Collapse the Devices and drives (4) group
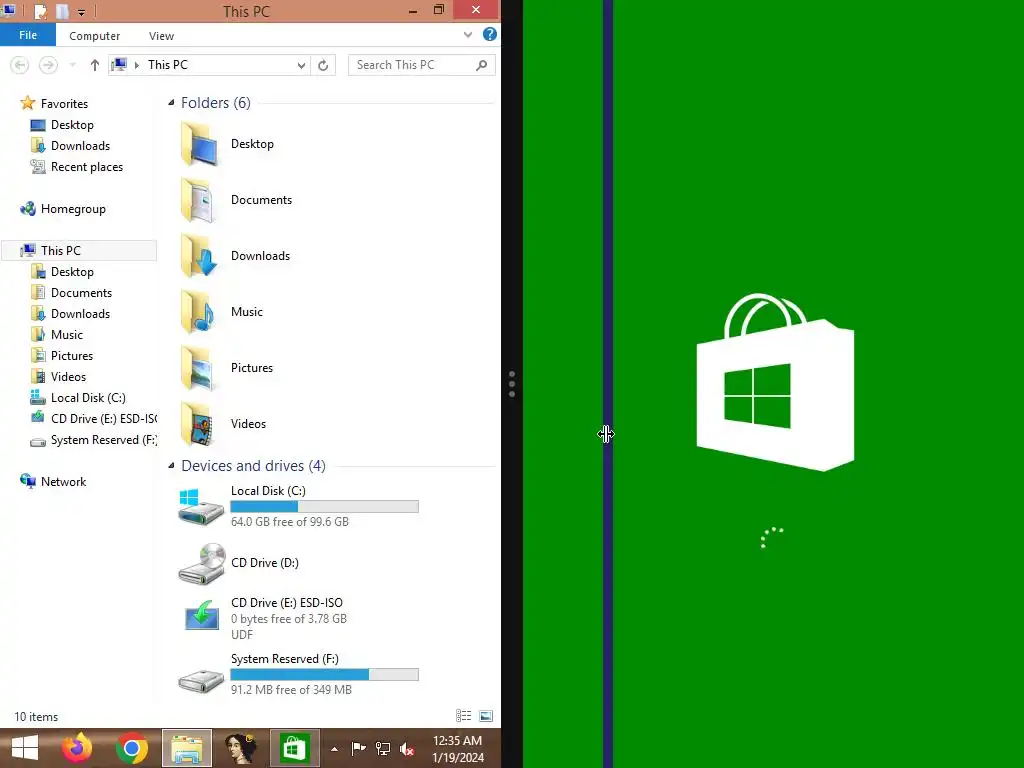 (x=171, y=466)
